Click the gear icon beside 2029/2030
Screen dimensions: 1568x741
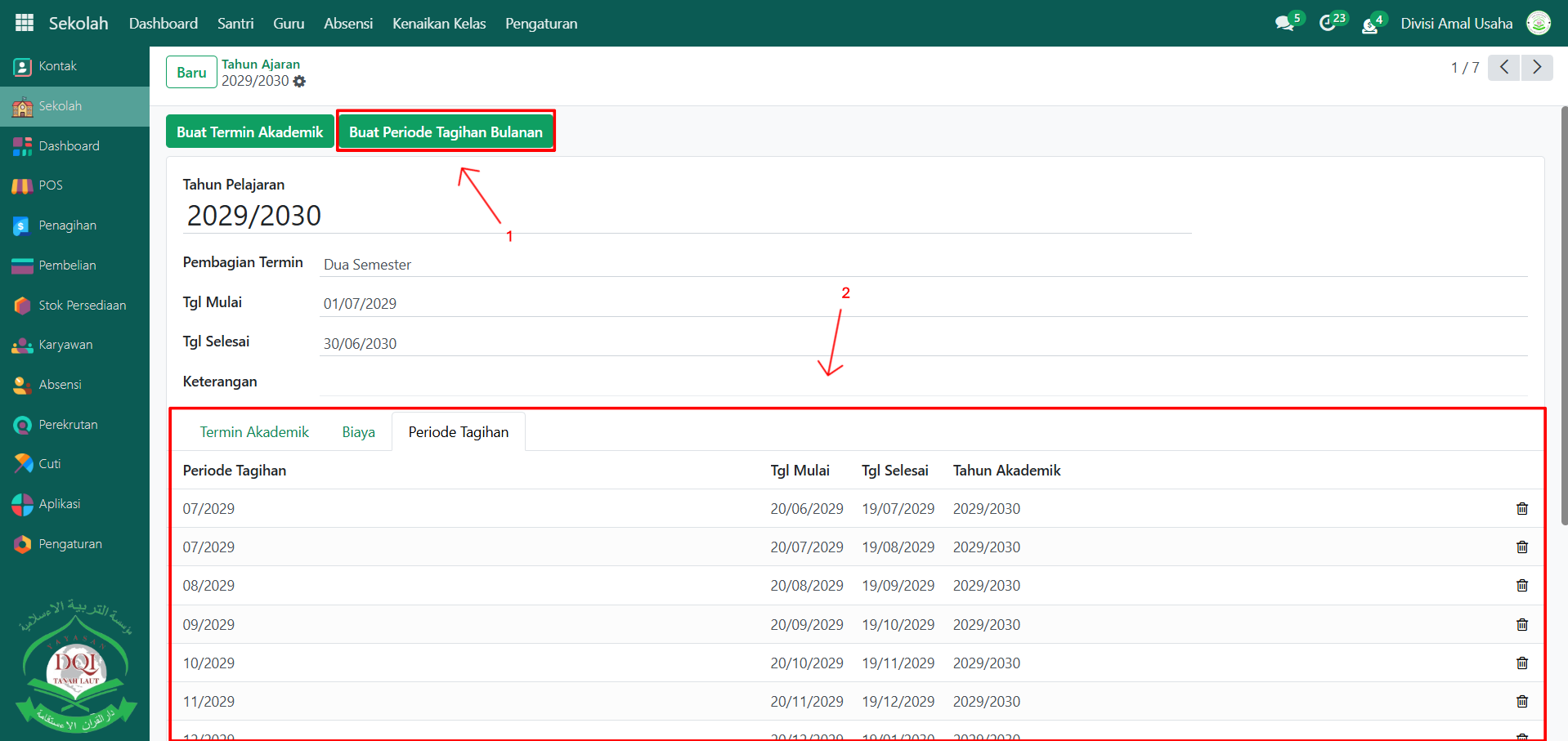299,82
